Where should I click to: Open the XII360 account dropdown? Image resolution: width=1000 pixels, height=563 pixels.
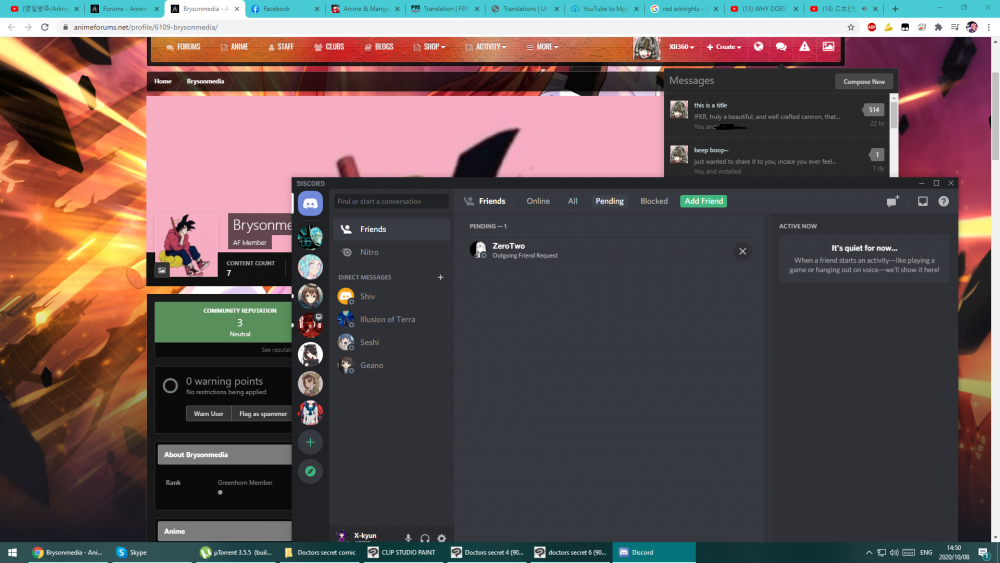point(681,47)
